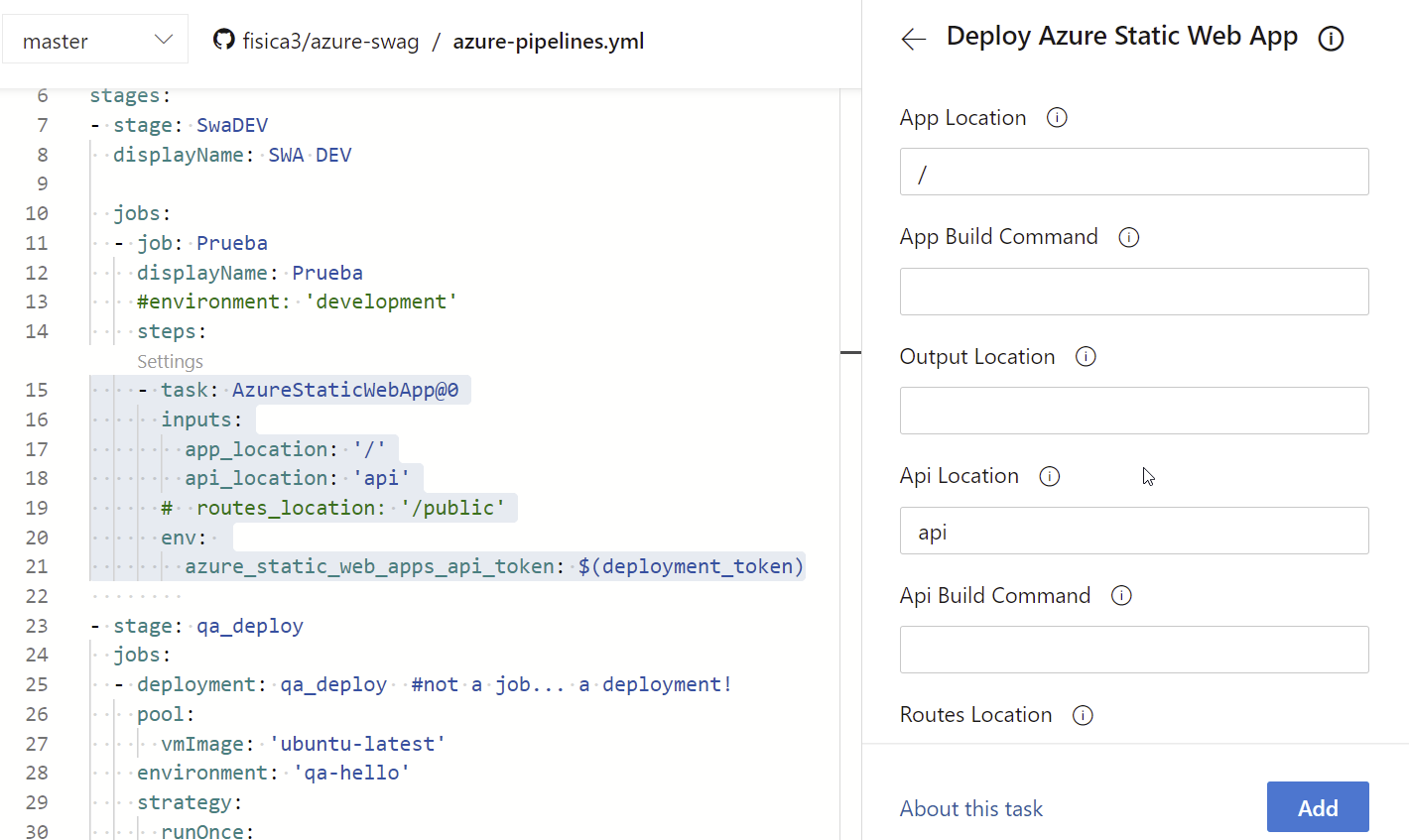Click the azure_static_web_apps_api_token line
This screenshot has height=840, width=1409.
(x=494, y=566)
